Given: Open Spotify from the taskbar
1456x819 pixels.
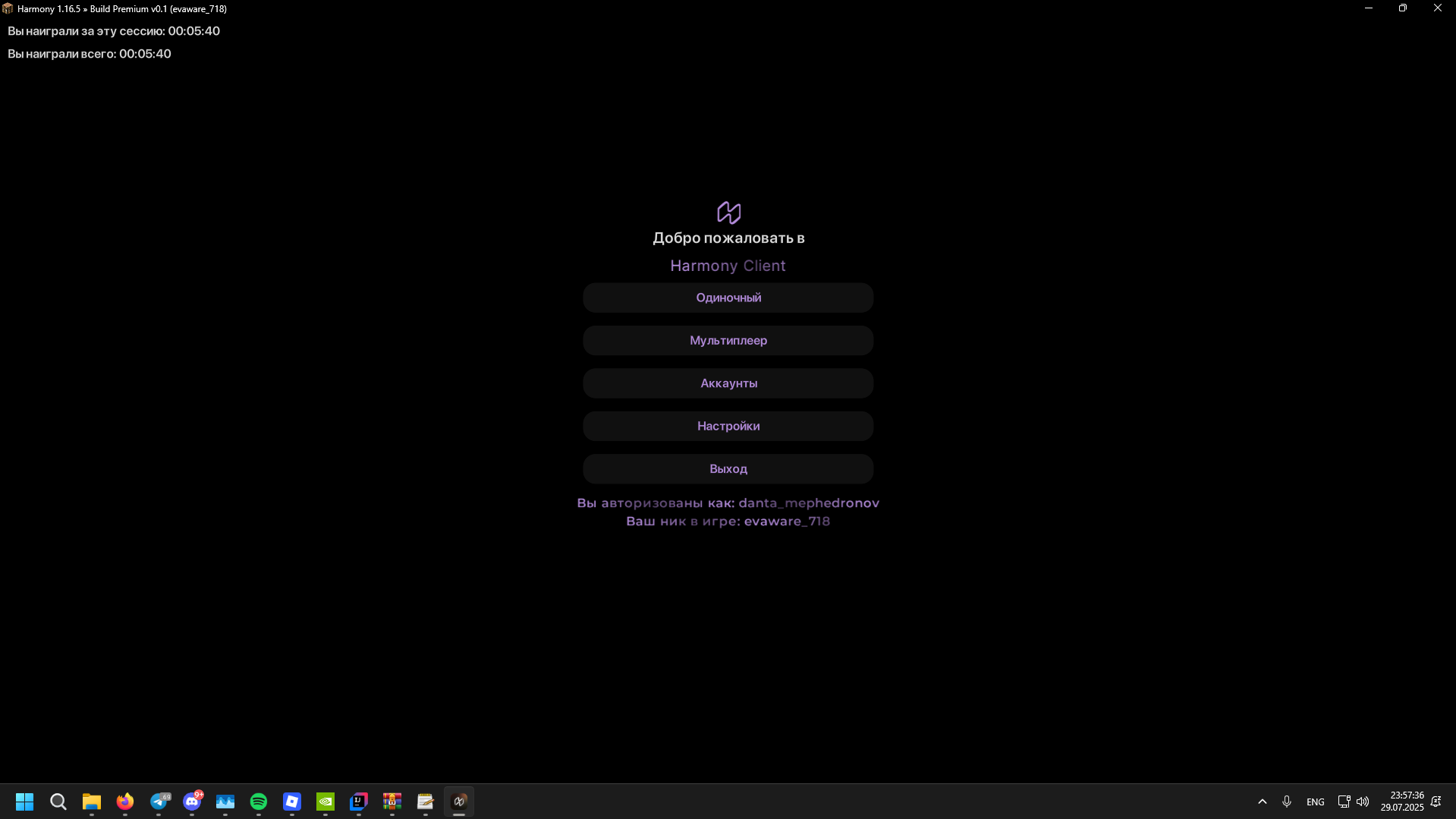Looking at the screenshot, I should pos(259,802).
